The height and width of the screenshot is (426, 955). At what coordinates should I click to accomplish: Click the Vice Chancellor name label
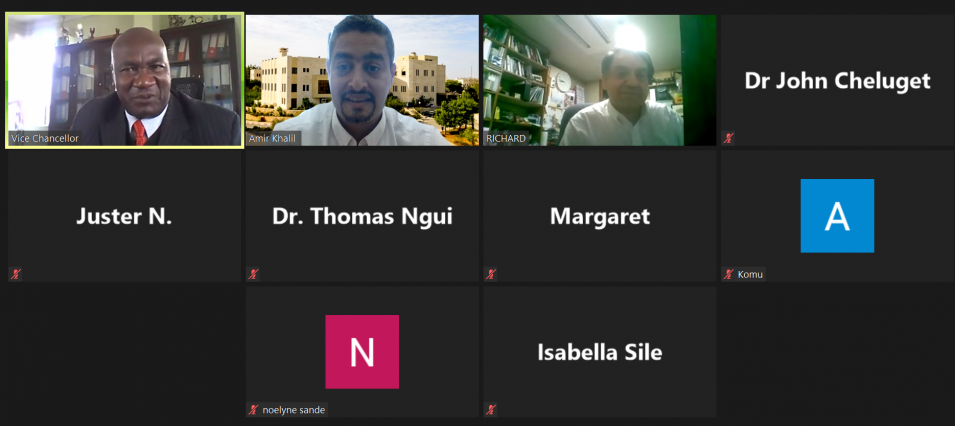[45, 138]
